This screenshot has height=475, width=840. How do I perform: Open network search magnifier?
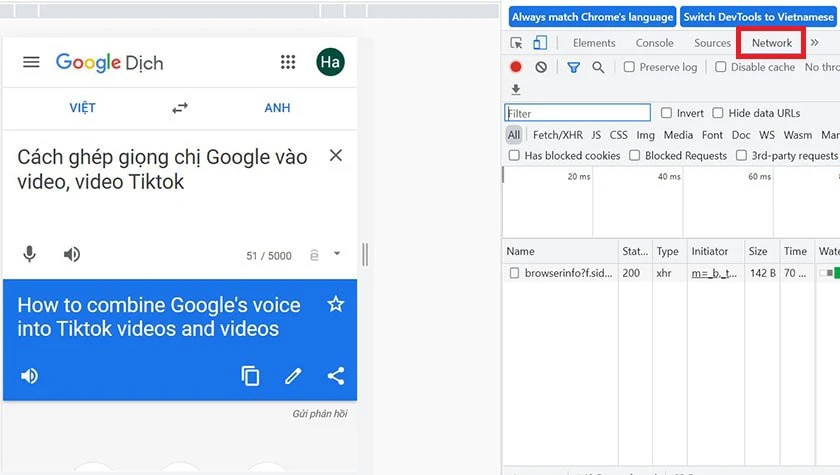598,67
